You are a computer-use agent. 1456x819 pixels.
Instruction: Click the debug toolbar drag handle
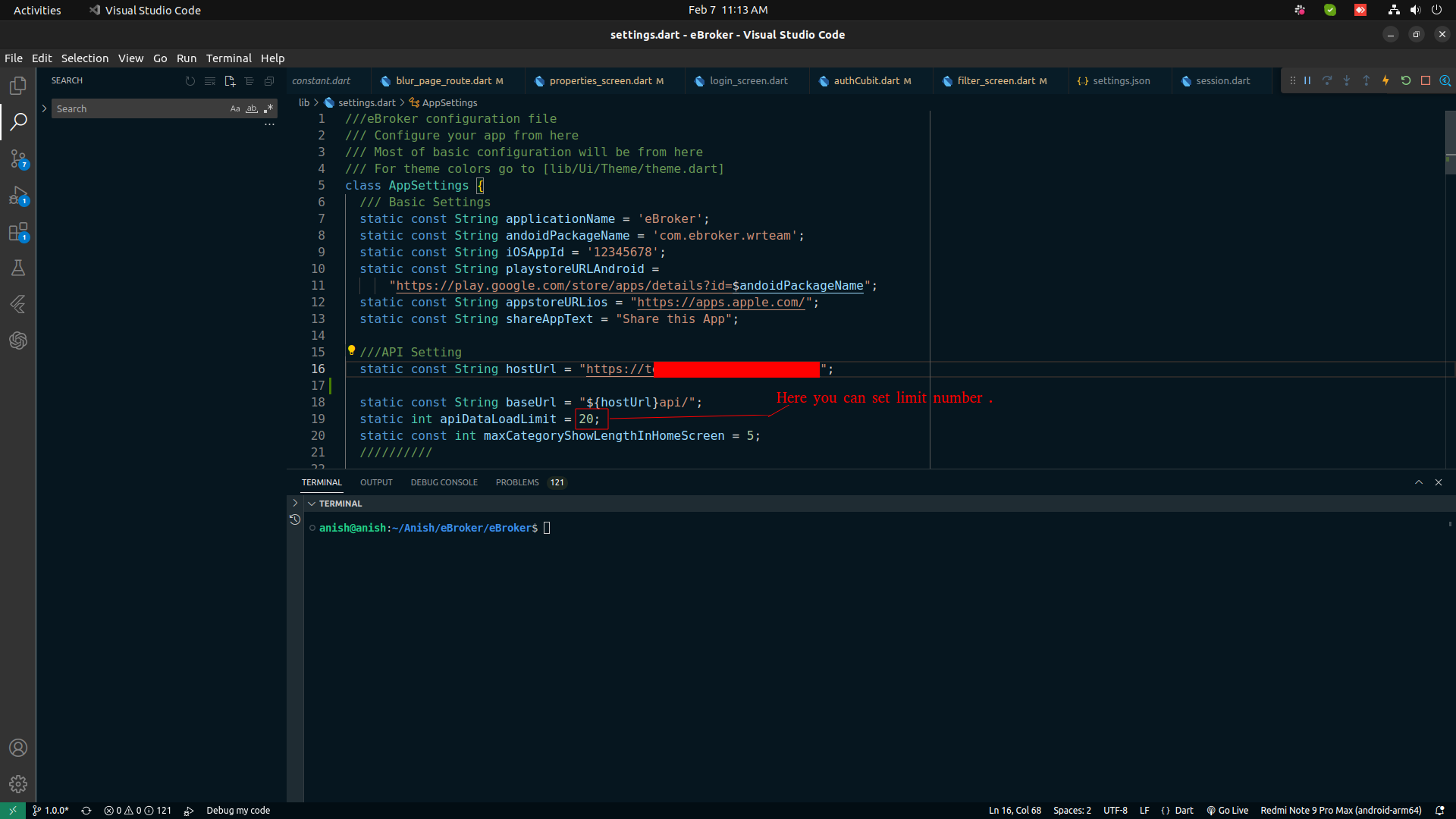tap(1292, 80)
